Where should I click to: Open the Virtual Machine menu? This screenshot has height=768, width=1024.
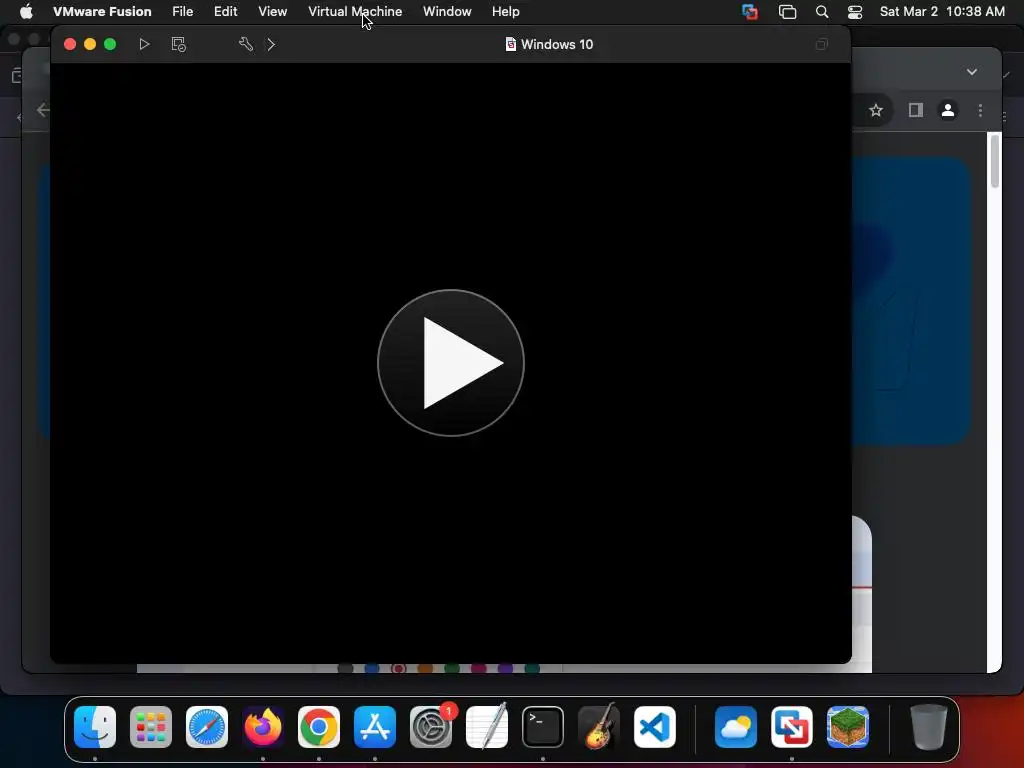click(x=355, y=11)
